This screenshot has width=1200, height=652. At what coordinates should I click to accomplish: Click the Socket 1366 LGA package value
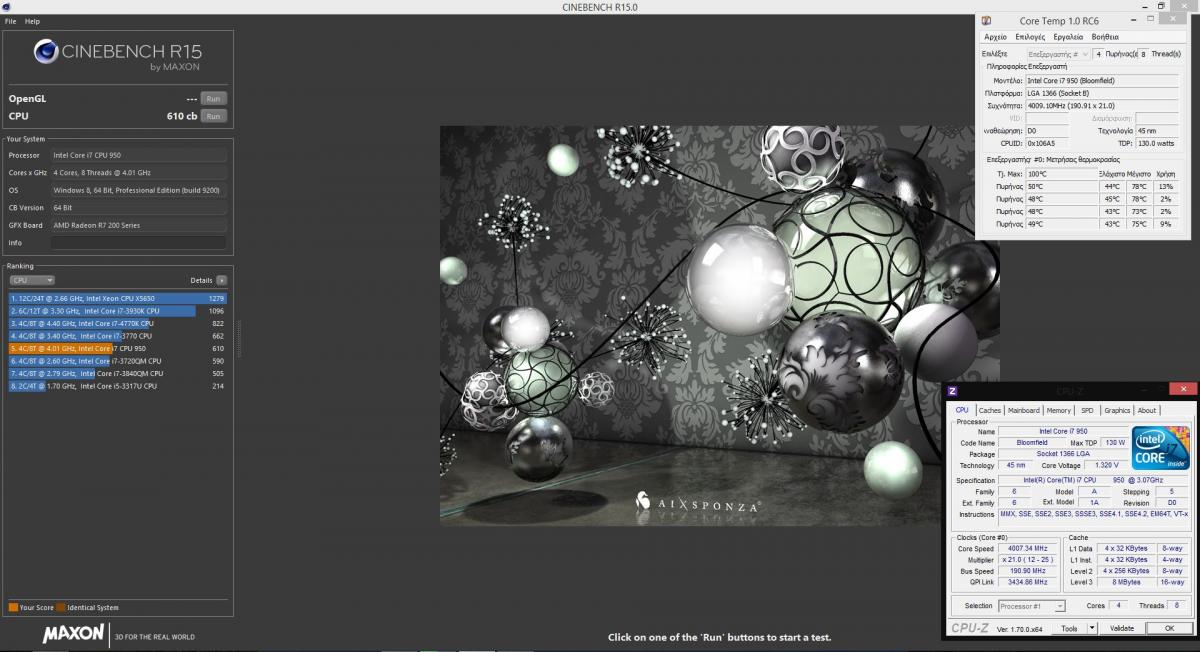point(1064,454)
